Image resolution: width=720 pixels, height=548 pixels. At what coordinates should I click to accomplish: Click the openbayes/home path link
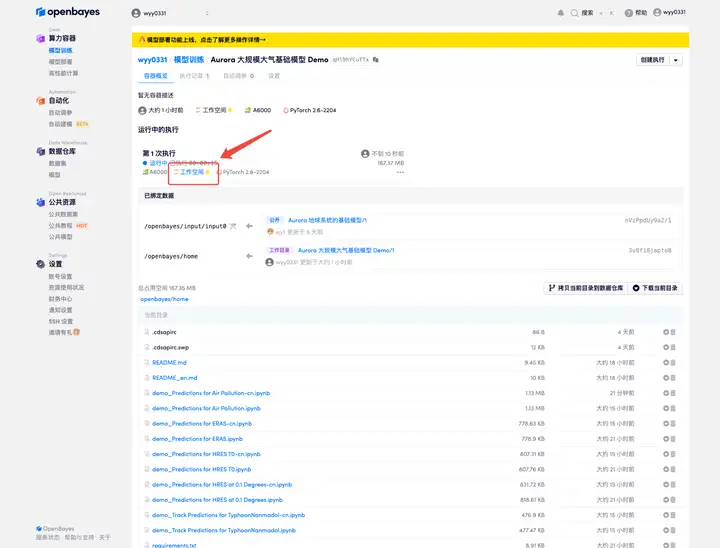tap(164, 299)
